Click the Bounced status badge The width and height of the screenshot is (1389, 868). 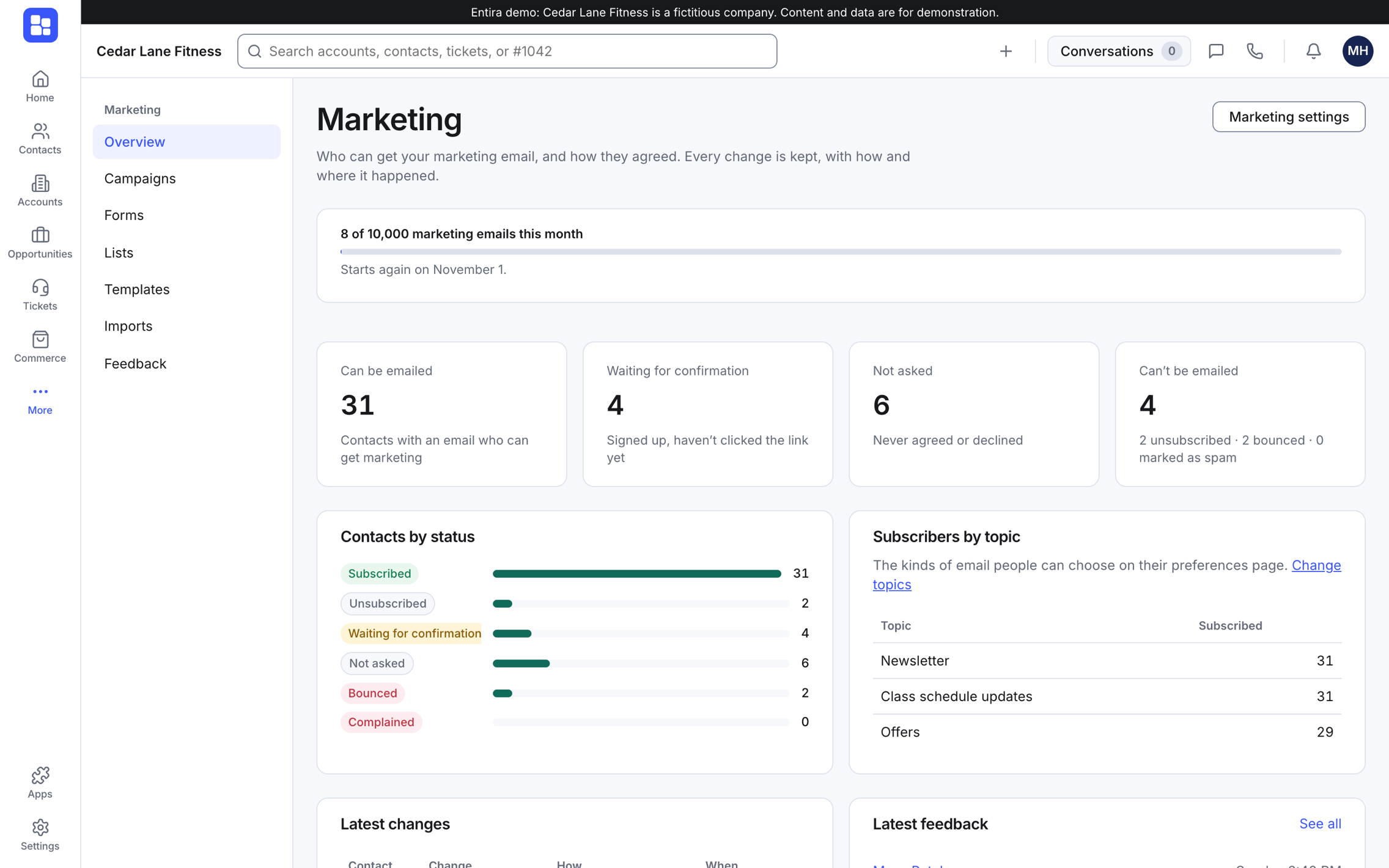372,693
